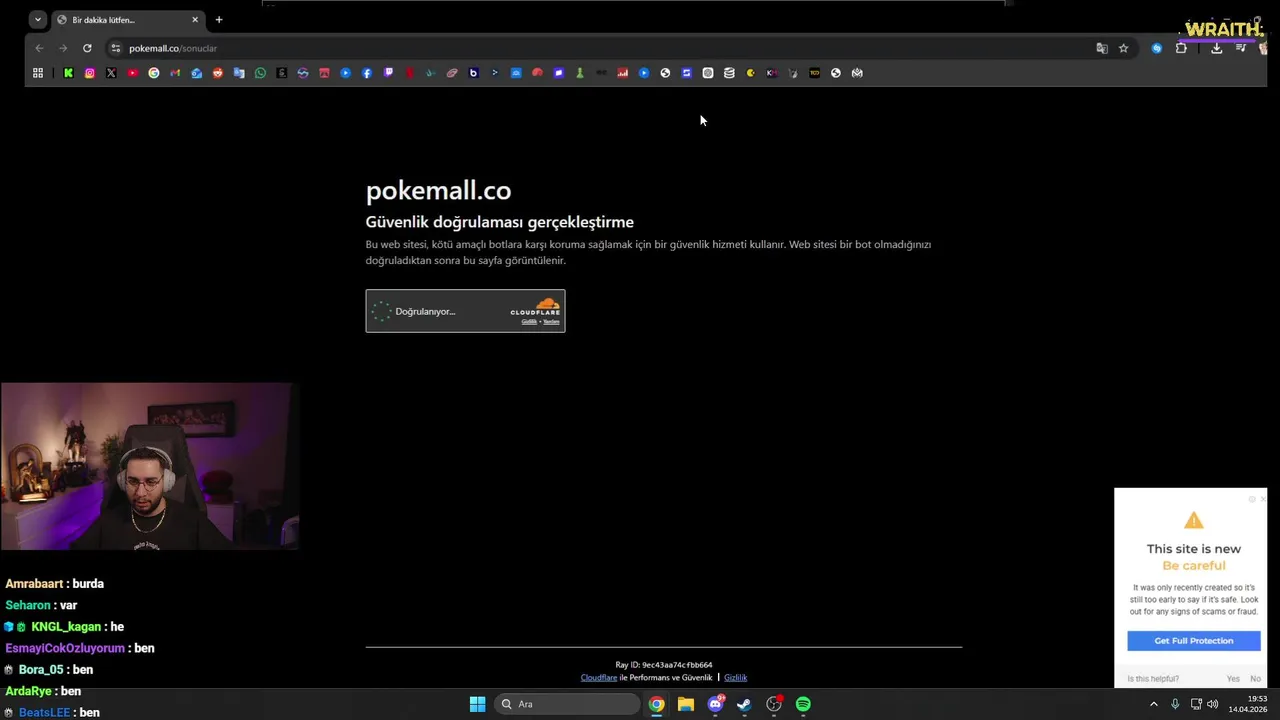1280x720 pixels.
Task: Click chat username EsmayiCokOzluyorum
Action: pos(64,648)
